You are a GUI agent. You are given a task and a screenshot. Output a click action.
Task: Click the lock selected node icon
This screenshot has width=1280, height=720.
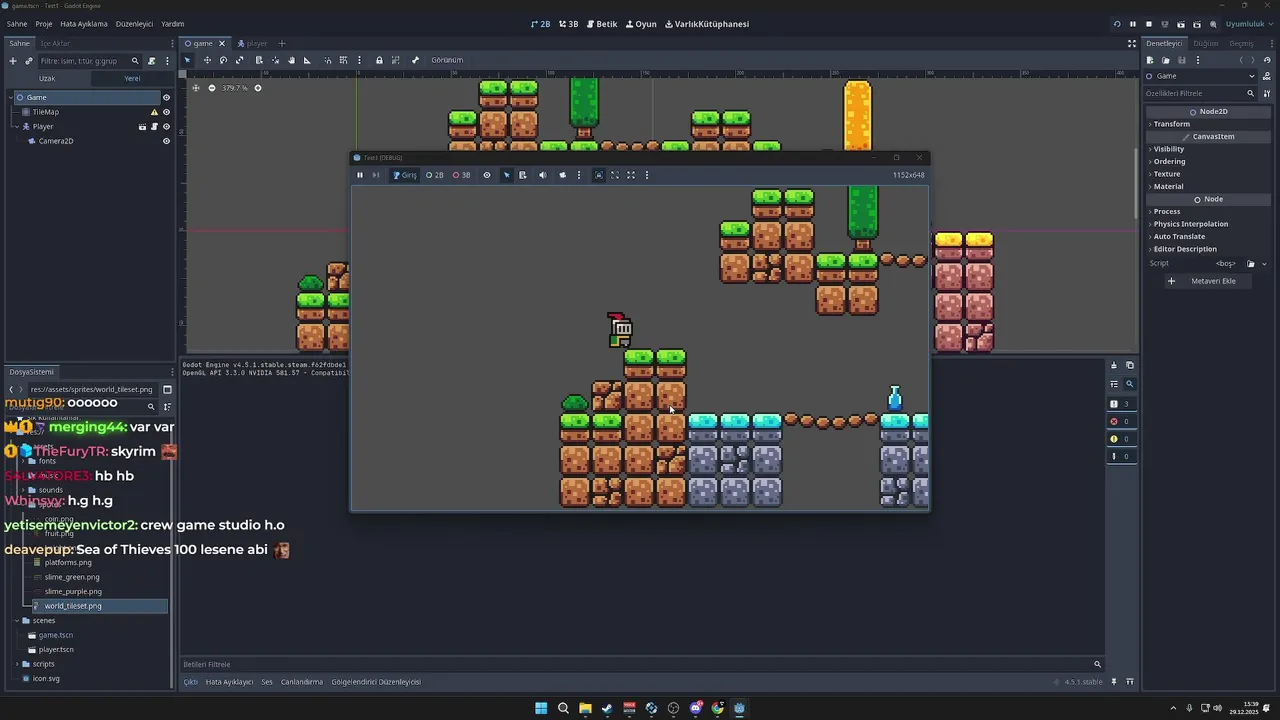379,60
